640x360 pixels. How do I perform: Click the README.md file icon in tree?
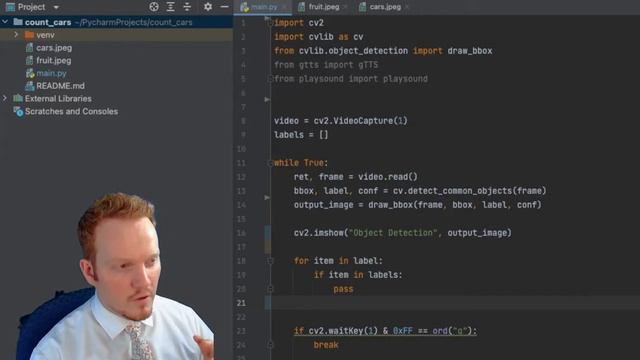click(29, 86)
